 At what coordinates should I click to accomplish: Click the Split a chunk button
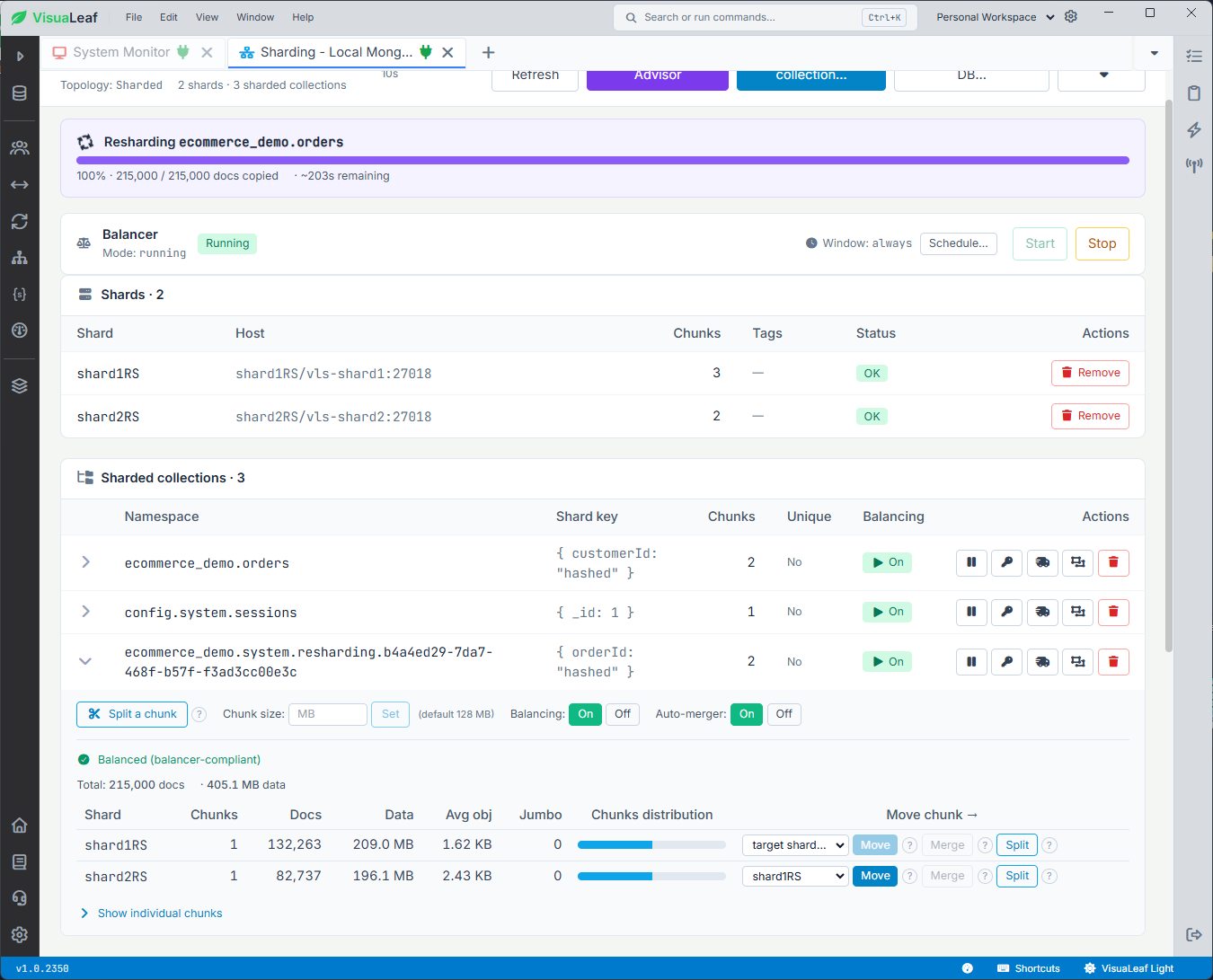(132, 714)
